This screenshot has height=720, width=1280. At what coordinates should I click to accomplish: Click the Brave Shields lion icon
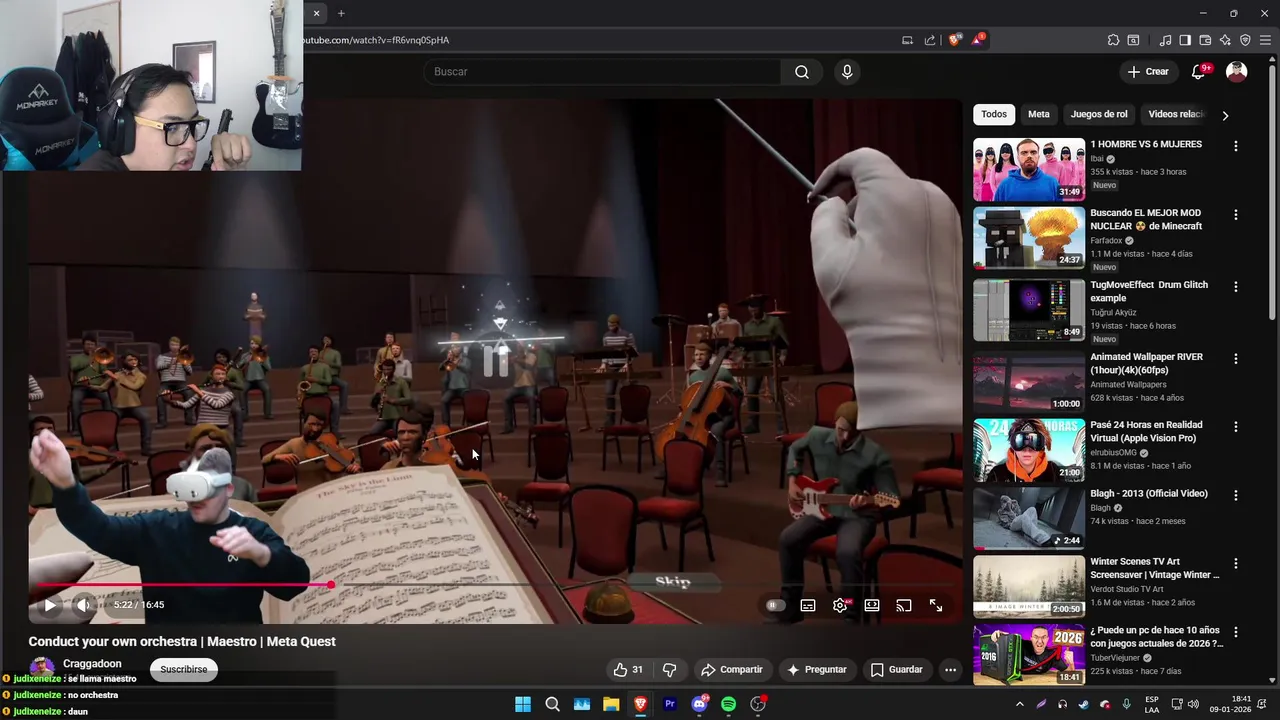[x=955, y=40]
